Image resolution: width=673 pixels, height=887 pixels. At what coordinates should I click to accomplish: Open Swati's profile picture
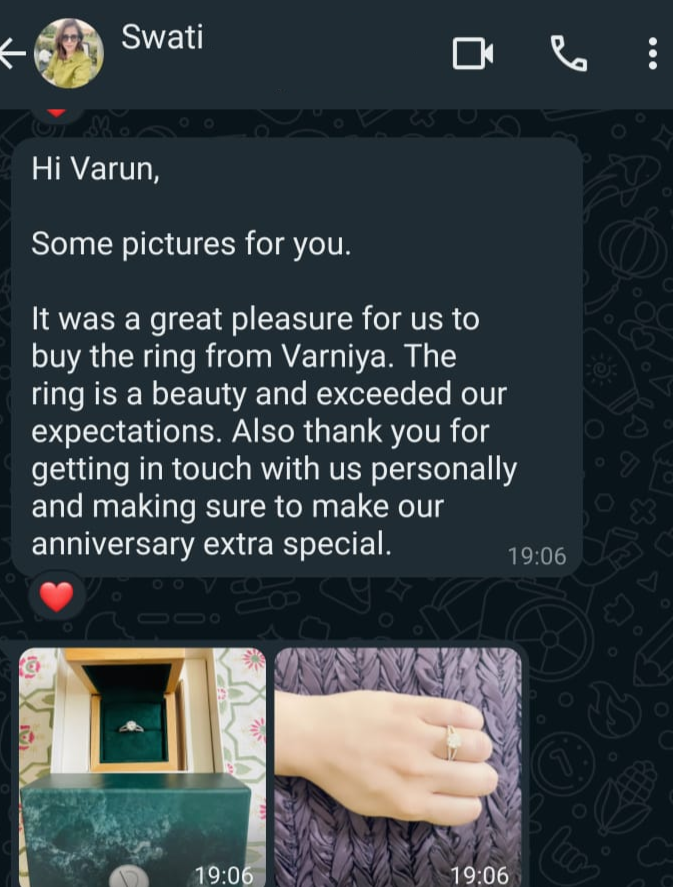click(69, 54)
